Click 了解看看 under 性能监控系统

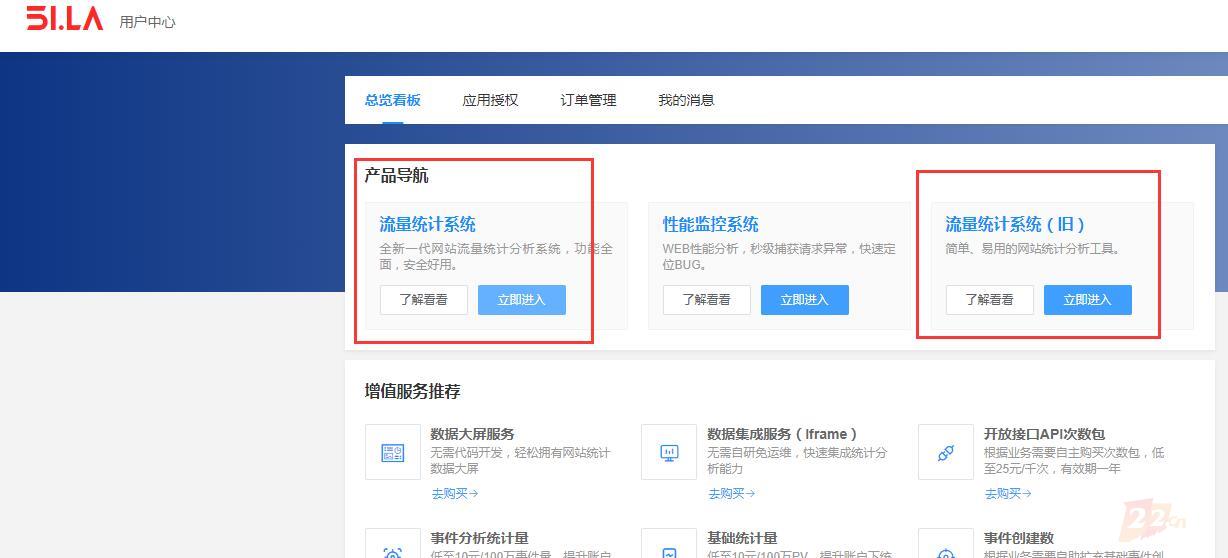(707, 300)
